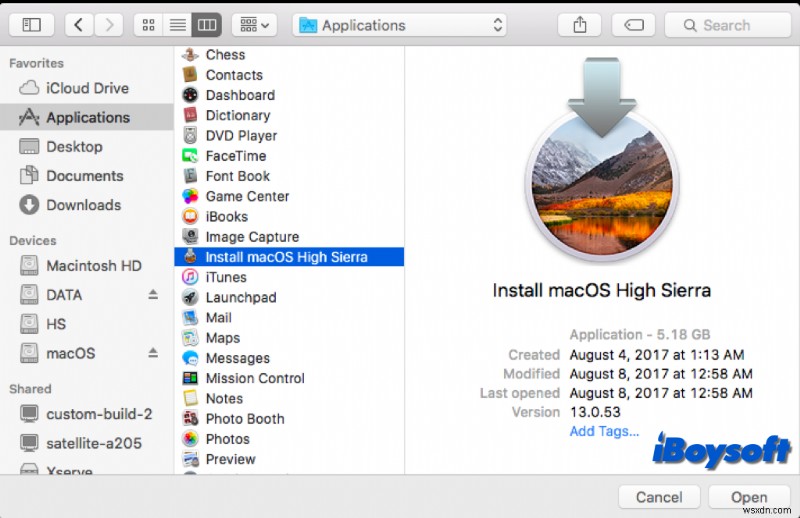800x518 pixels.
Task: Select the iTunes application
Action: tap(289, 277)
